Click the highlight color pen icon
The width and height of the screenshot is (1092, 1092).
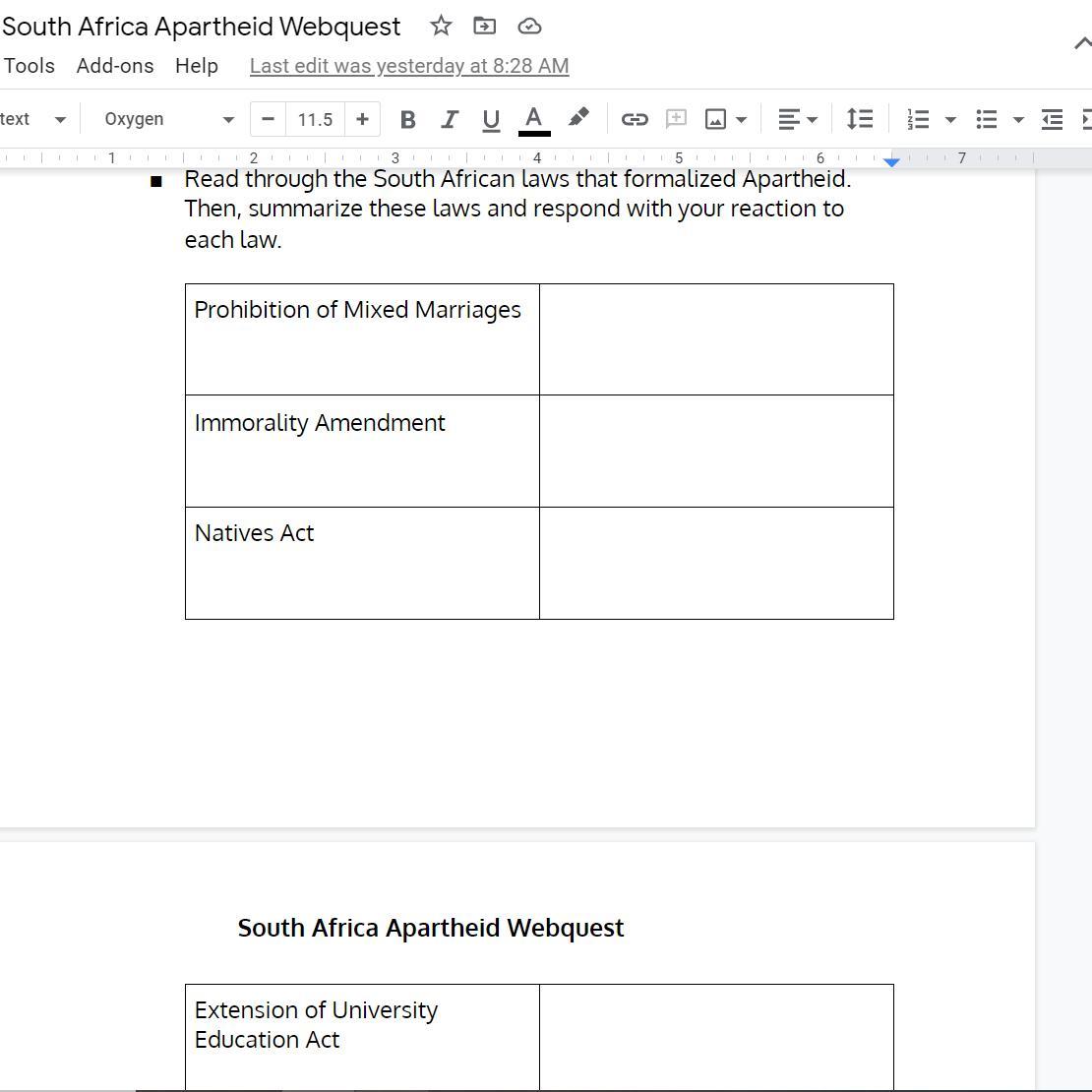578,118
